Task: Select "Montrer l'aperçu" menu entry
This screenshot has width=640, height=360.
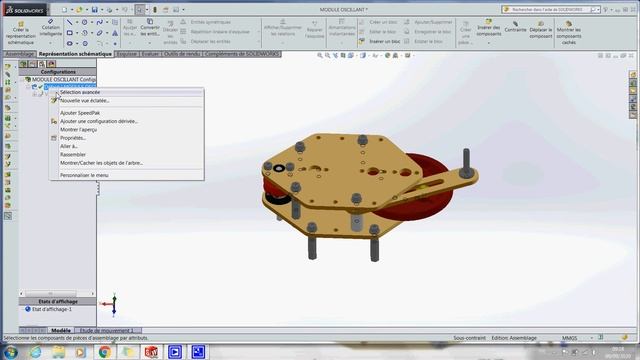Action: tap(127, 129)
